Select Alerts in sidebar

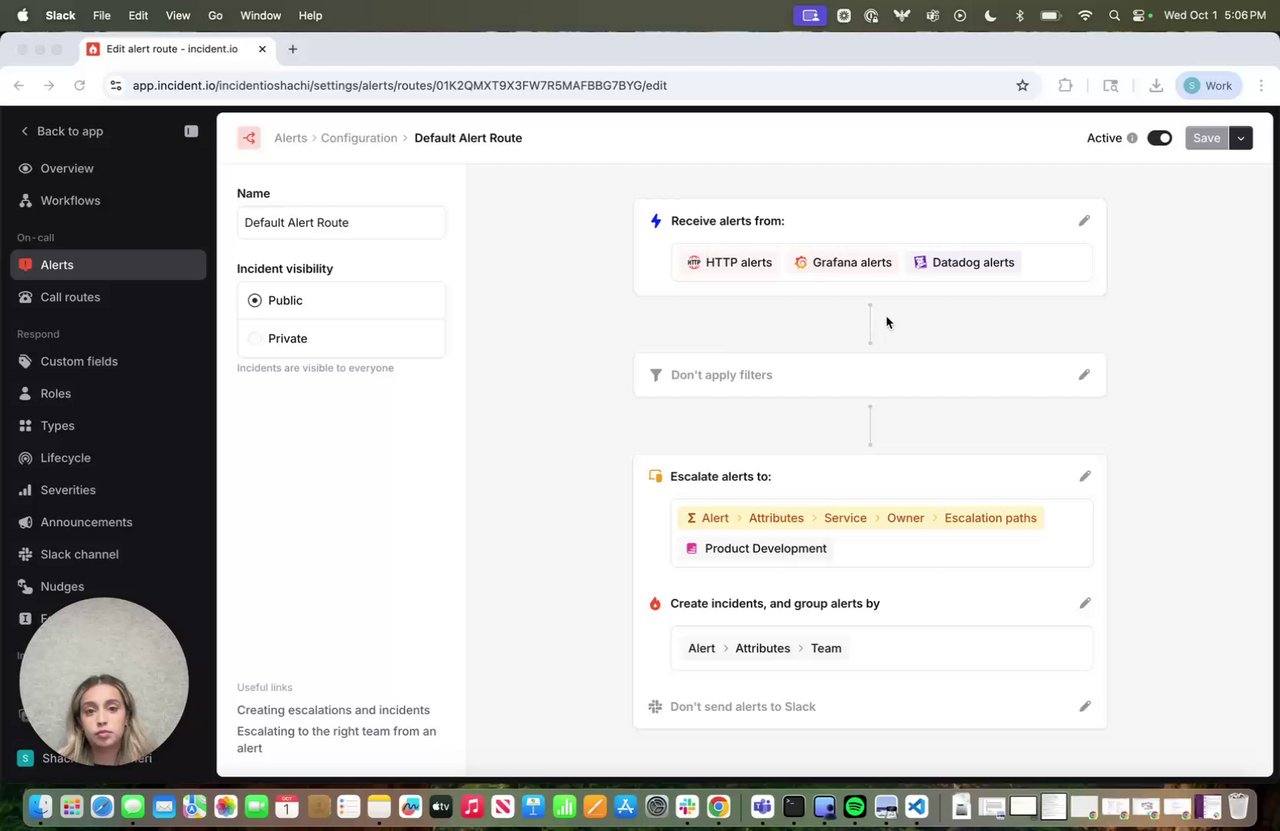108,265
